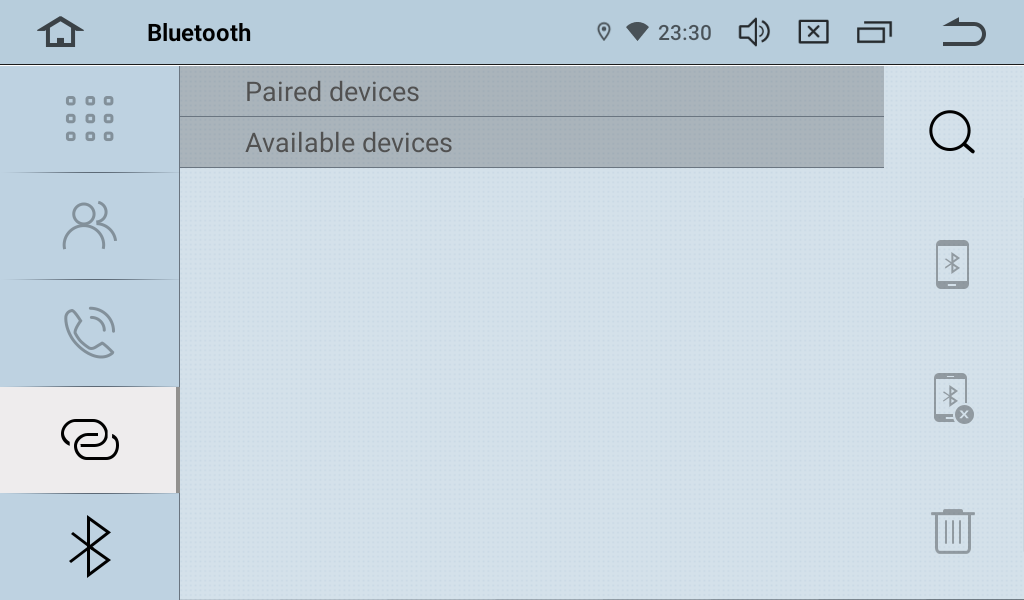
Task: Switch to the contacts tab
Action: coord(89,226)
